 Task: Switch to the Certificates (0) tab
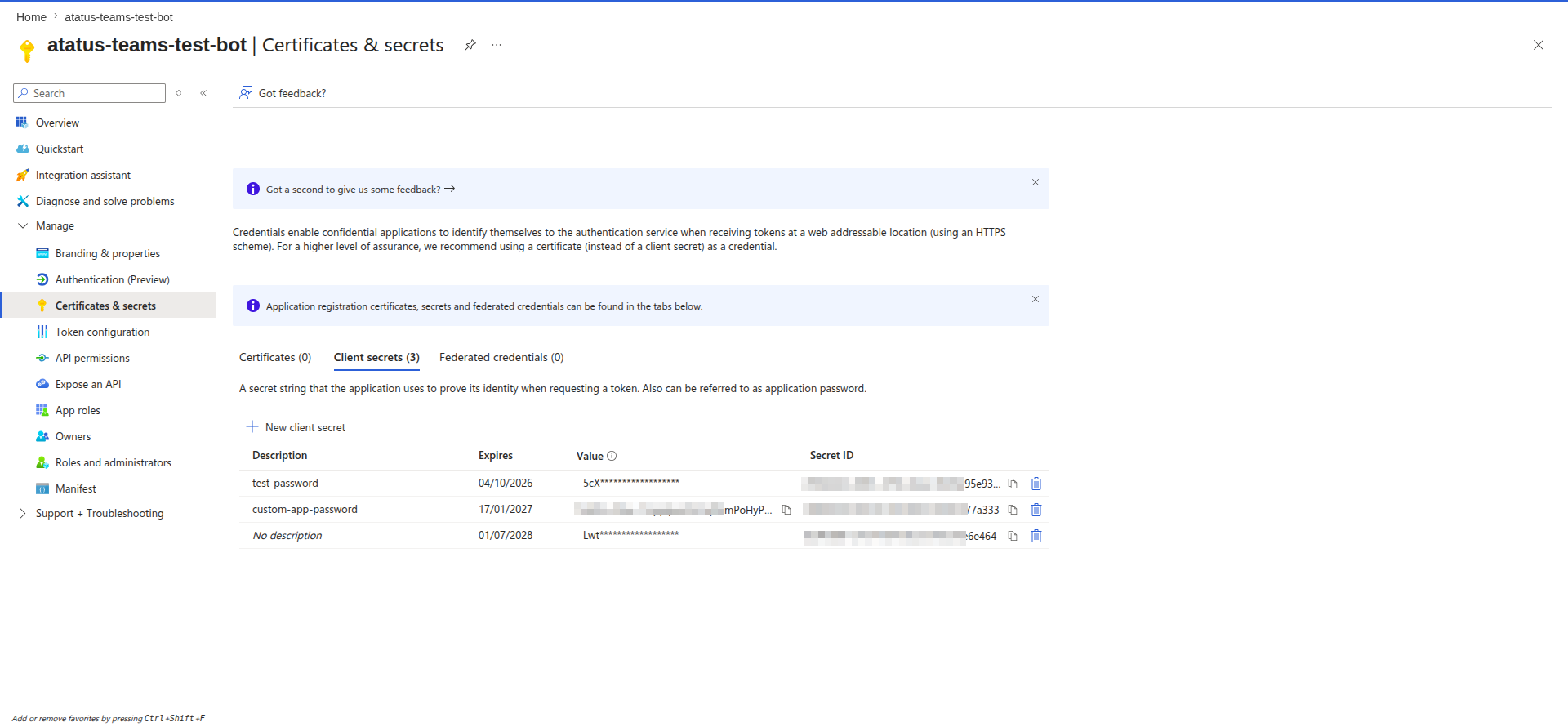(x=275, y=357)
